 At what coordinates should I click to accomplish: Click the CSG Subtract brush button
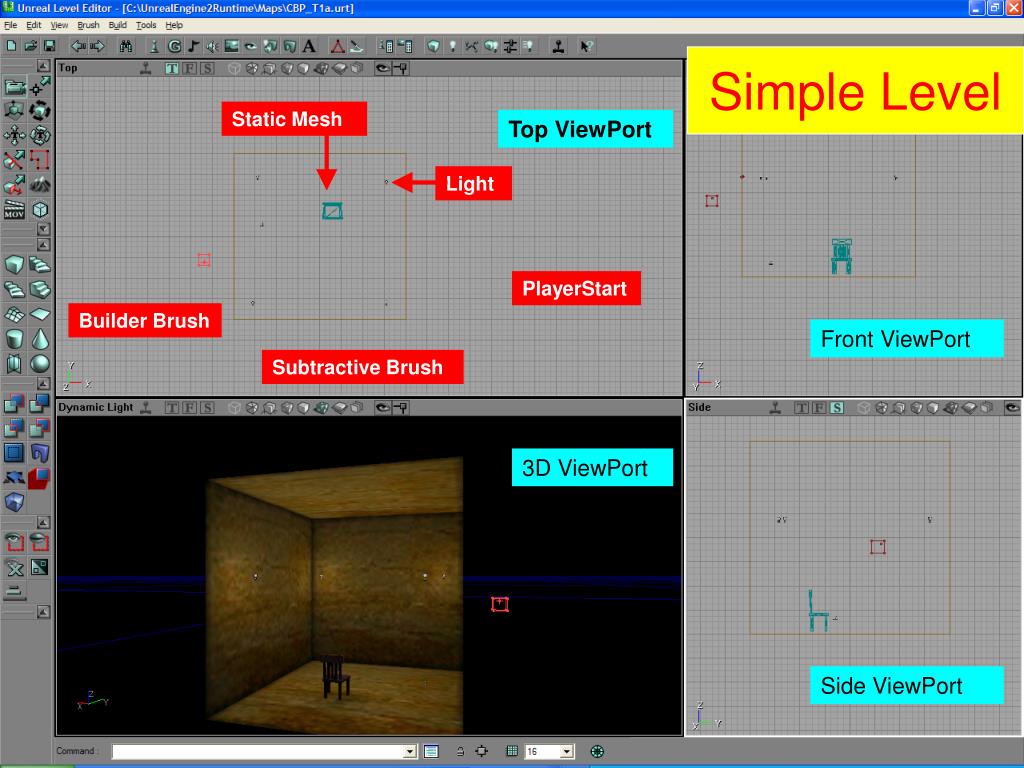(x=40, y=404)
